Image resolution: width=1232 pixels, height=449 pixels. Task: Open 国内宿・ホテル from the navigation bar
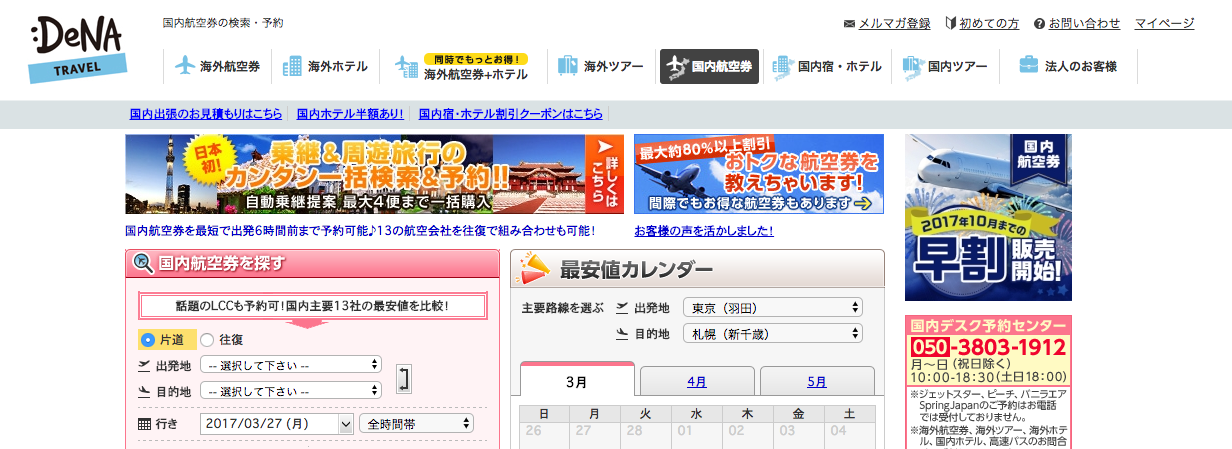click(x=827, y=67)
